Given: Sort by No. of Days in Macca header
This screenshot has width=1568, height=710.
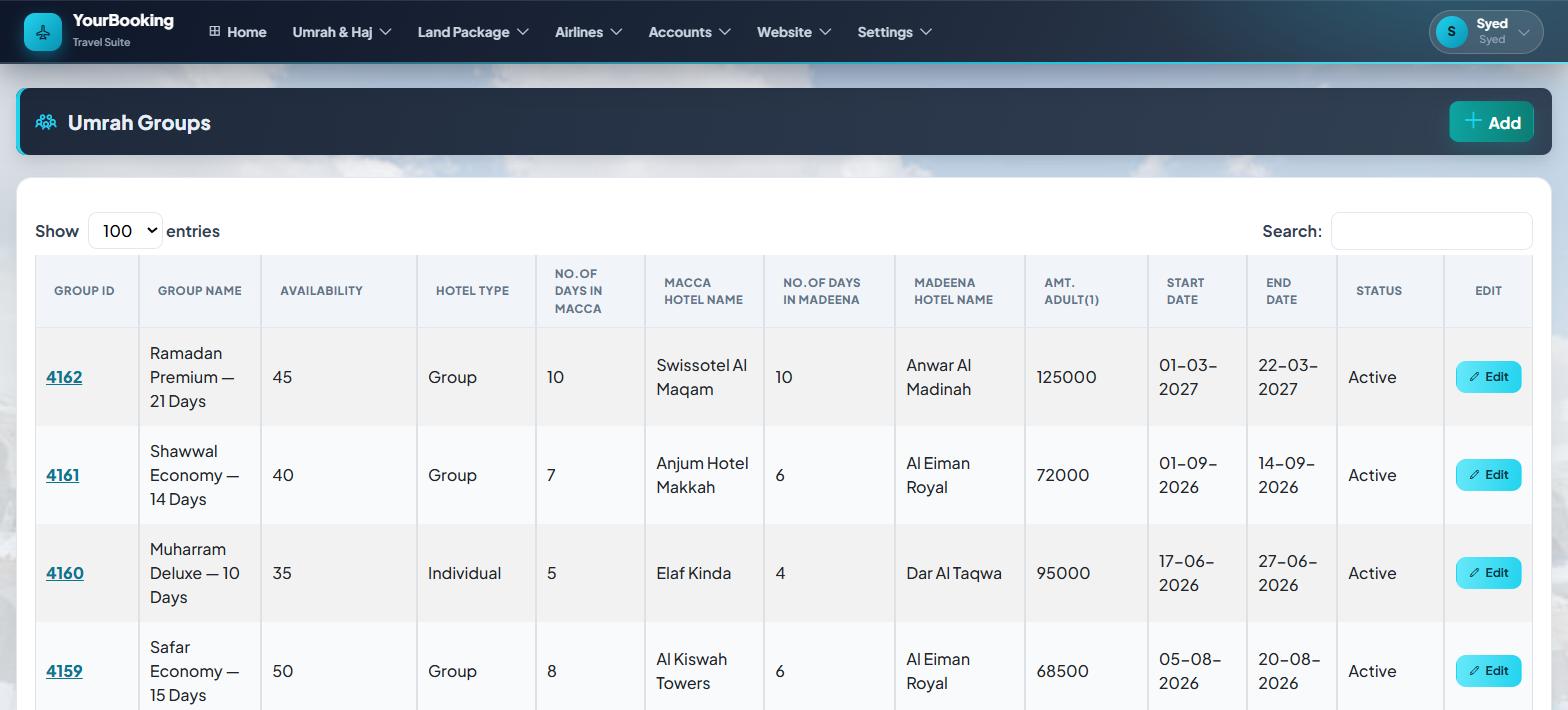Looking at the screenshot, I should tap(590, 291).
